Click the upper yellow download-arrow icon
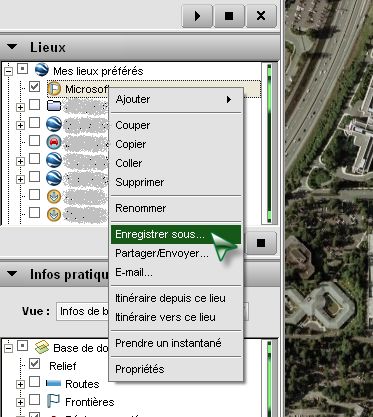This screenshot has height=417, width=373. tap(54, 196)
